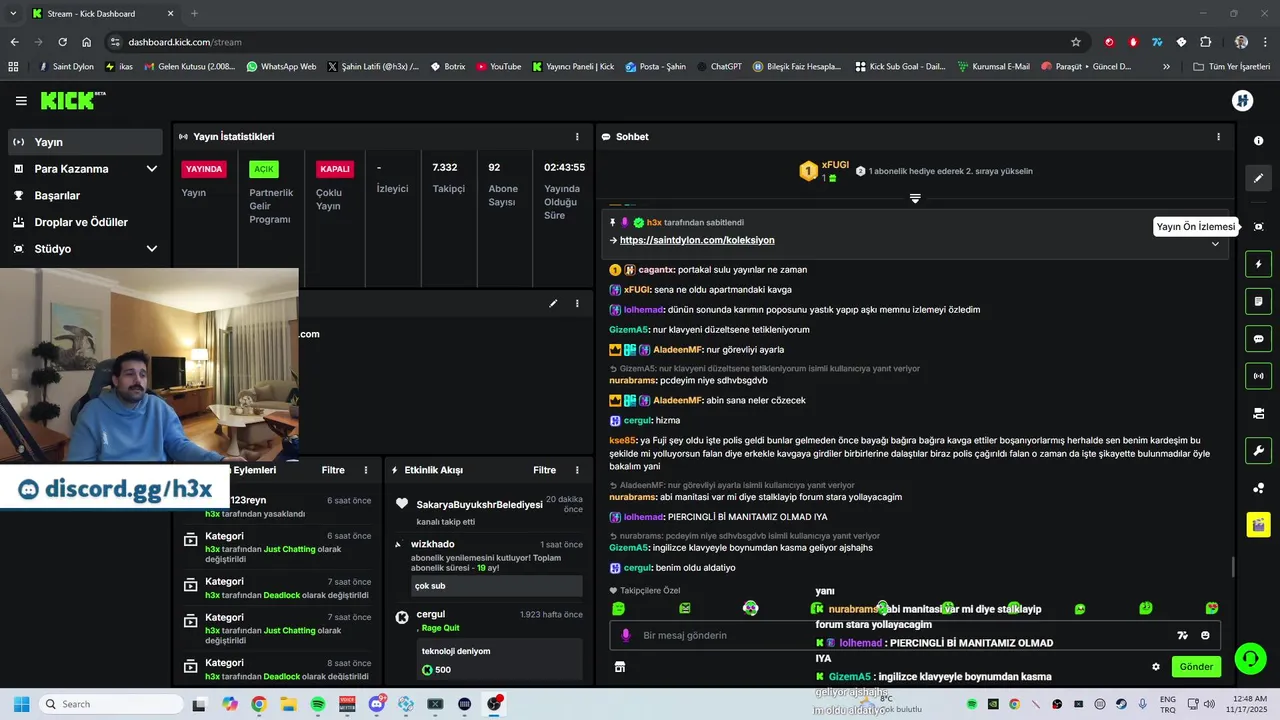
Task: Click the lightning bolt quick actions icon
Action: [x=1259, y=264]
